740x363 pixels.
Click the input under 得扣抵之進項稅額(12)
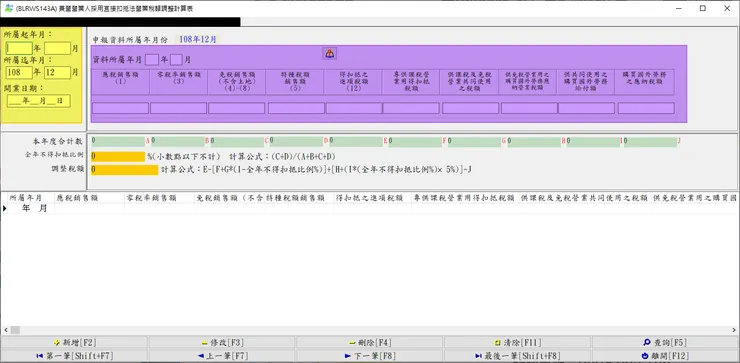pos(354,108)
